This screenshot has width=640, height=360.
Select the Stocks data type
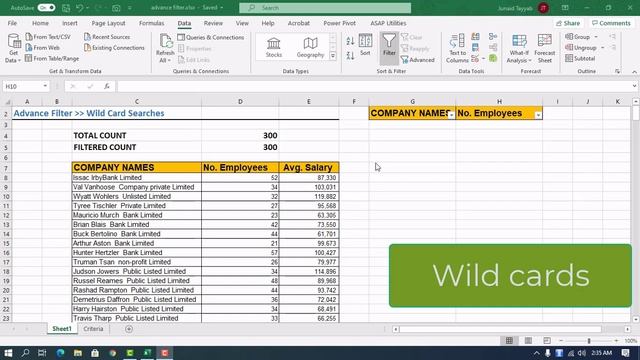coord(273,47)
